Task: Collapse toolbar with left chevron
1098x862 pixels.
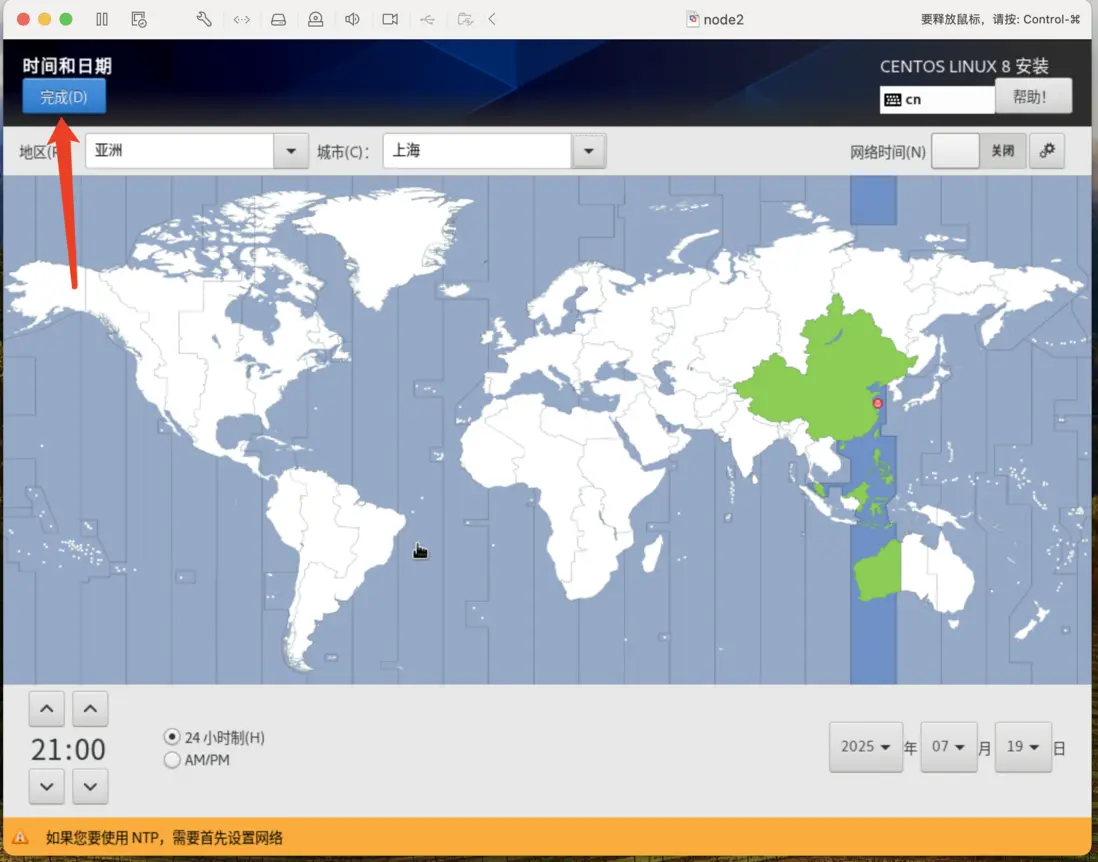Action: (x=492, y=19)
